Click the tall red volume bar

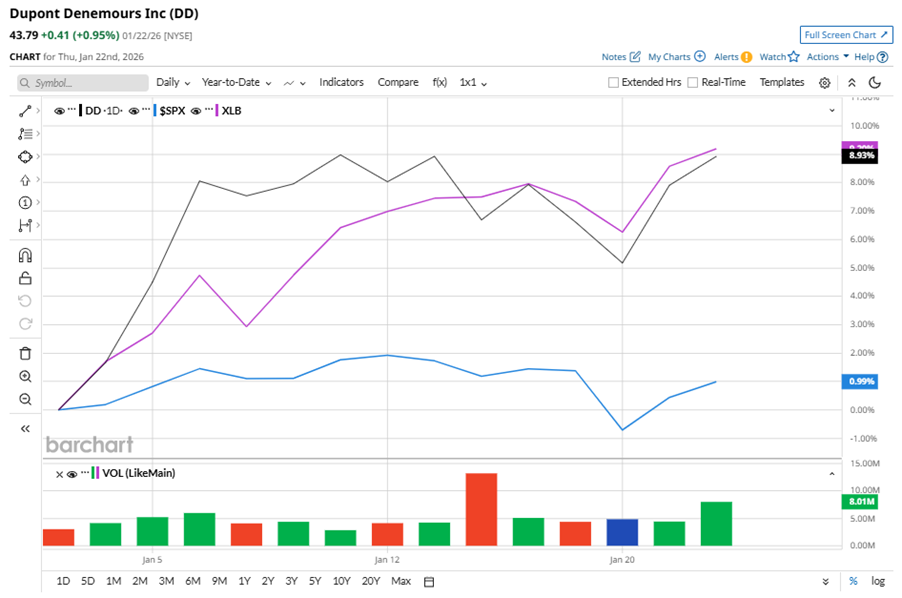[481, 509]
